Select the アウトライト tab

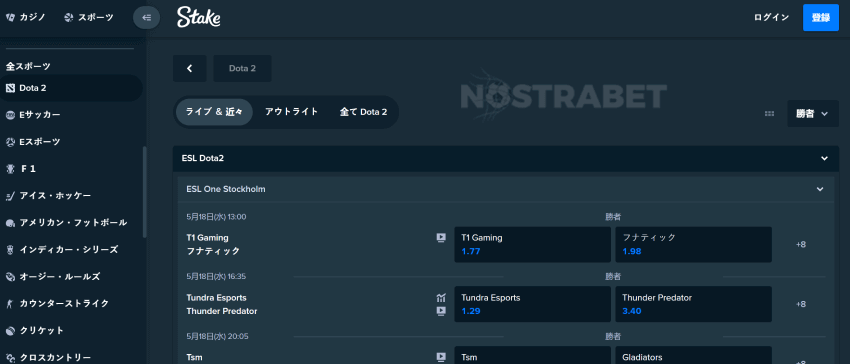[292, 112]
